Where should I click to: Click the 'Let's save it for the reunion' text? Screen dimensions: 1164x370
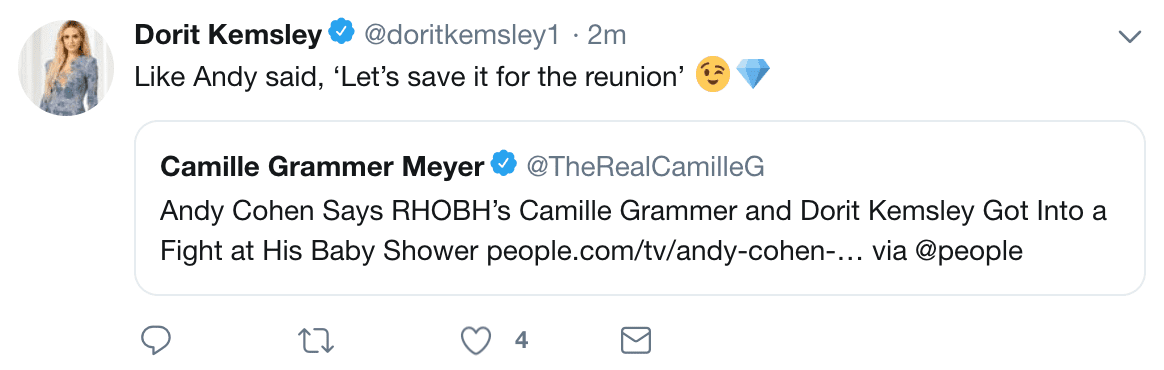[x=507, y=76]
